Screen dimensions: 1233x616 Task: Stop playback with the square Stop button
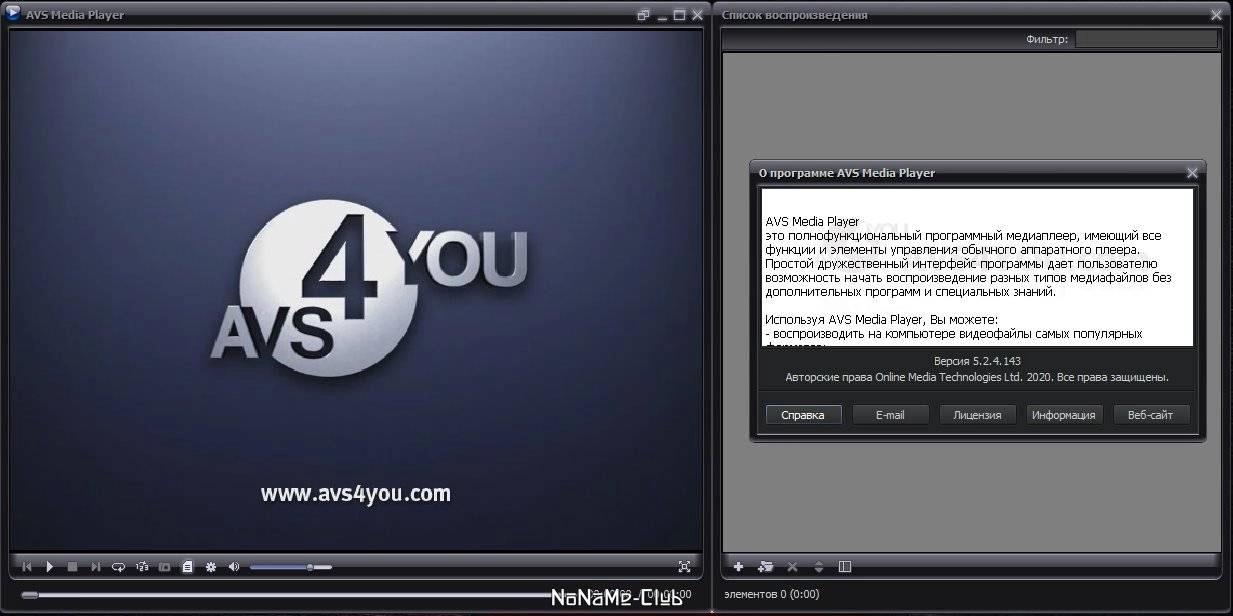click(73, 567)
